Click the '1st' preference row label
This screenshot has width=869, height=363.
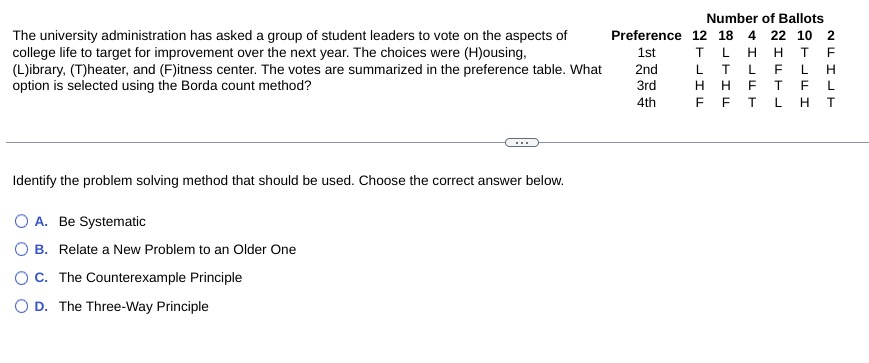(x=646, y=53)
